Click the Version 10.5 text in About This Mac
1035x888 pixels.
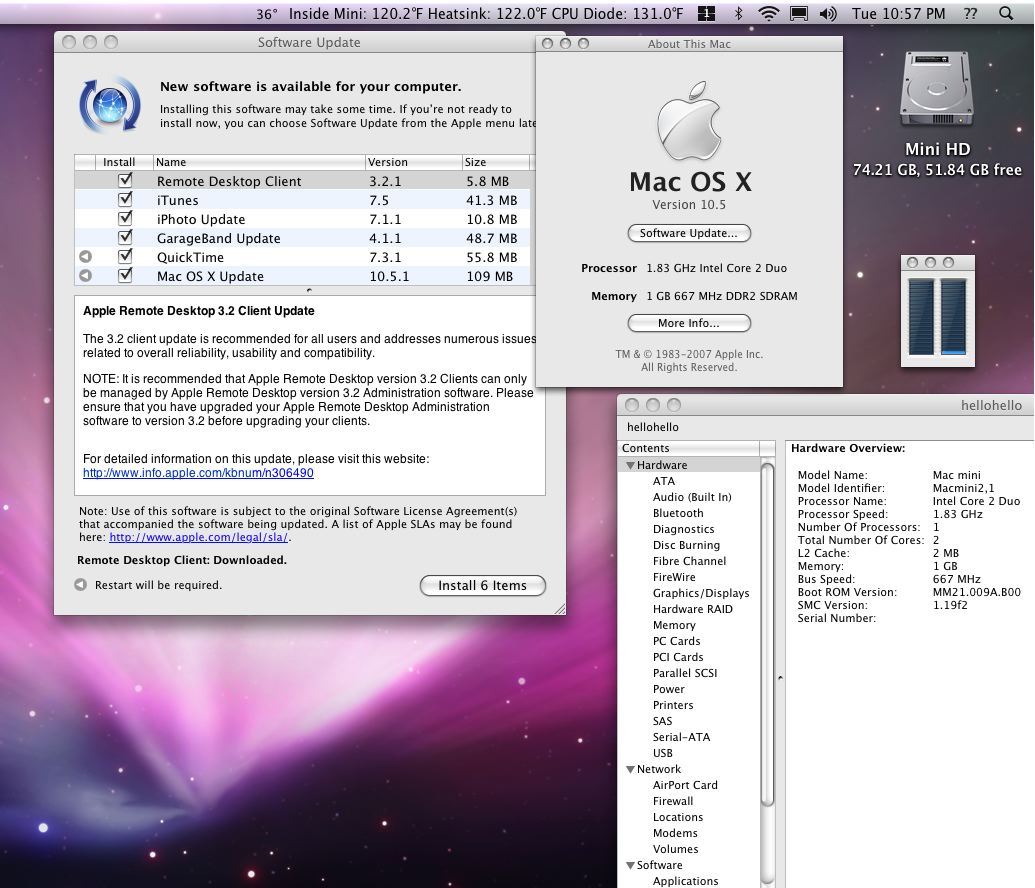pos(688,205)
